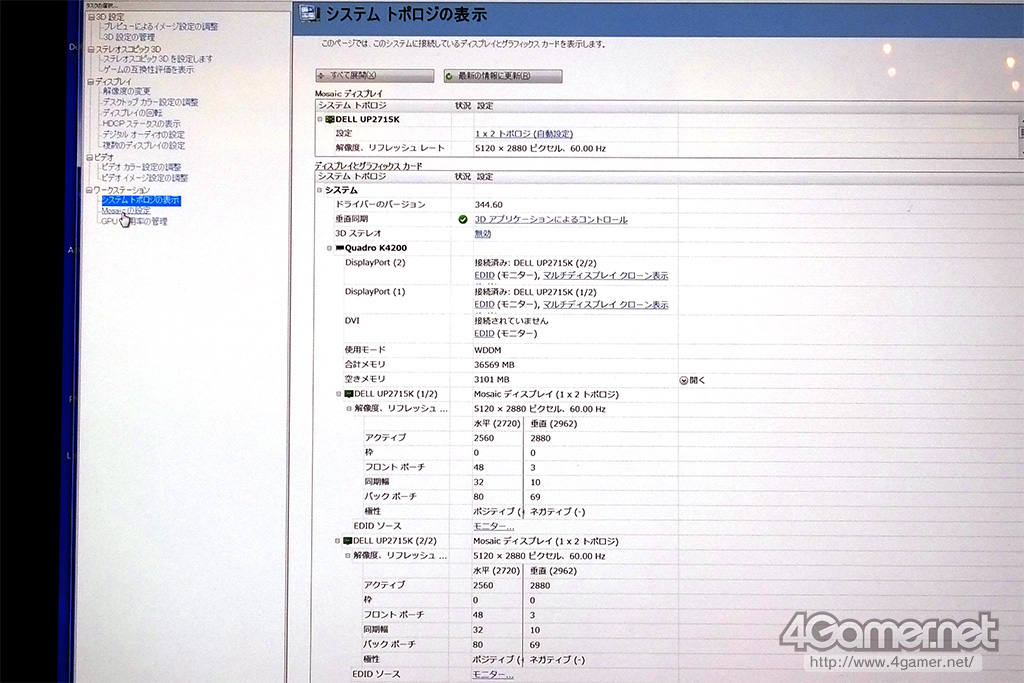Open デスクトップ カラー設定の調整 page
The height and width of the screenshot is (683, 1024).
click(150, 102)
